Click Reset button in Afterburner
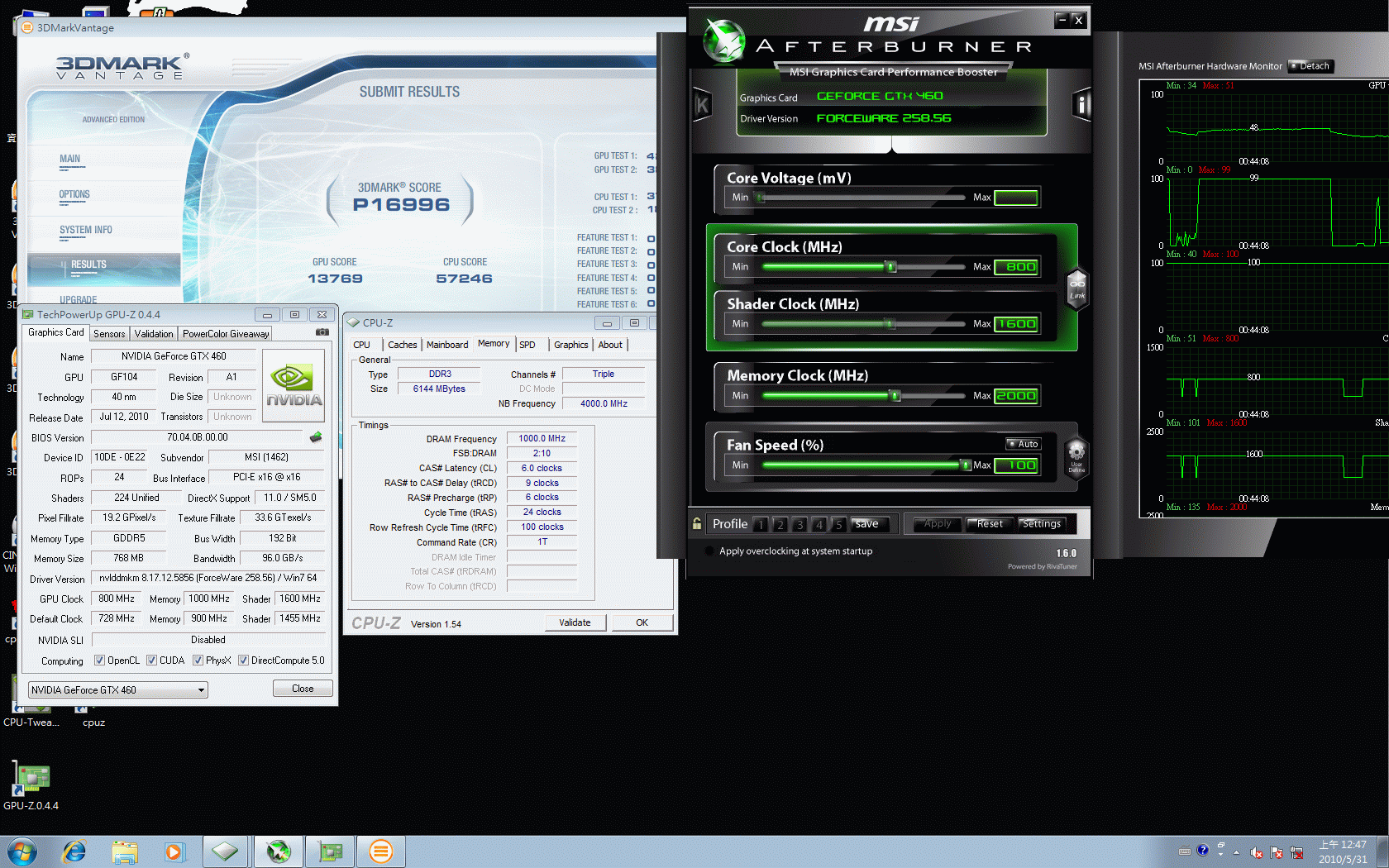1389x868 pixels. (x=990, y=523)
